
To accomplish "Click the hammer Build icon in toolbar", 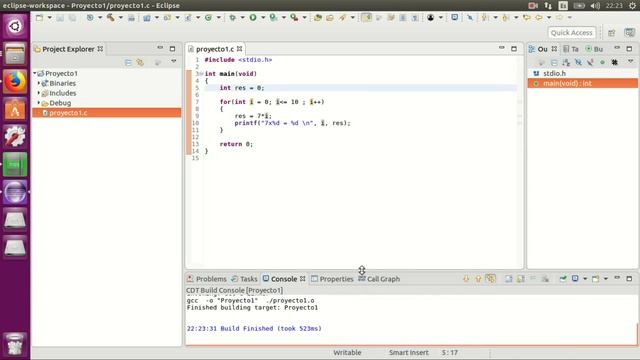I will coord(111,18).
